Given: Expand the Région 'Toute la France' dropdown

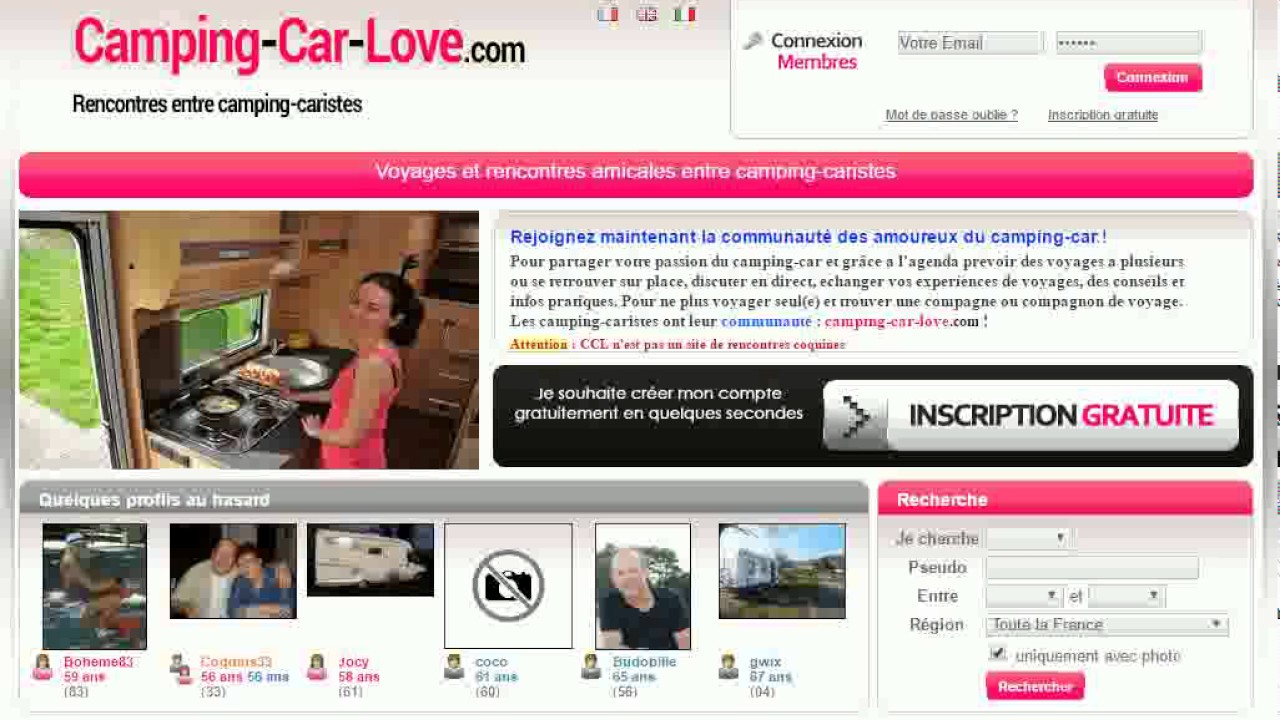Looking at the screenshot, I should [1107, 625].
